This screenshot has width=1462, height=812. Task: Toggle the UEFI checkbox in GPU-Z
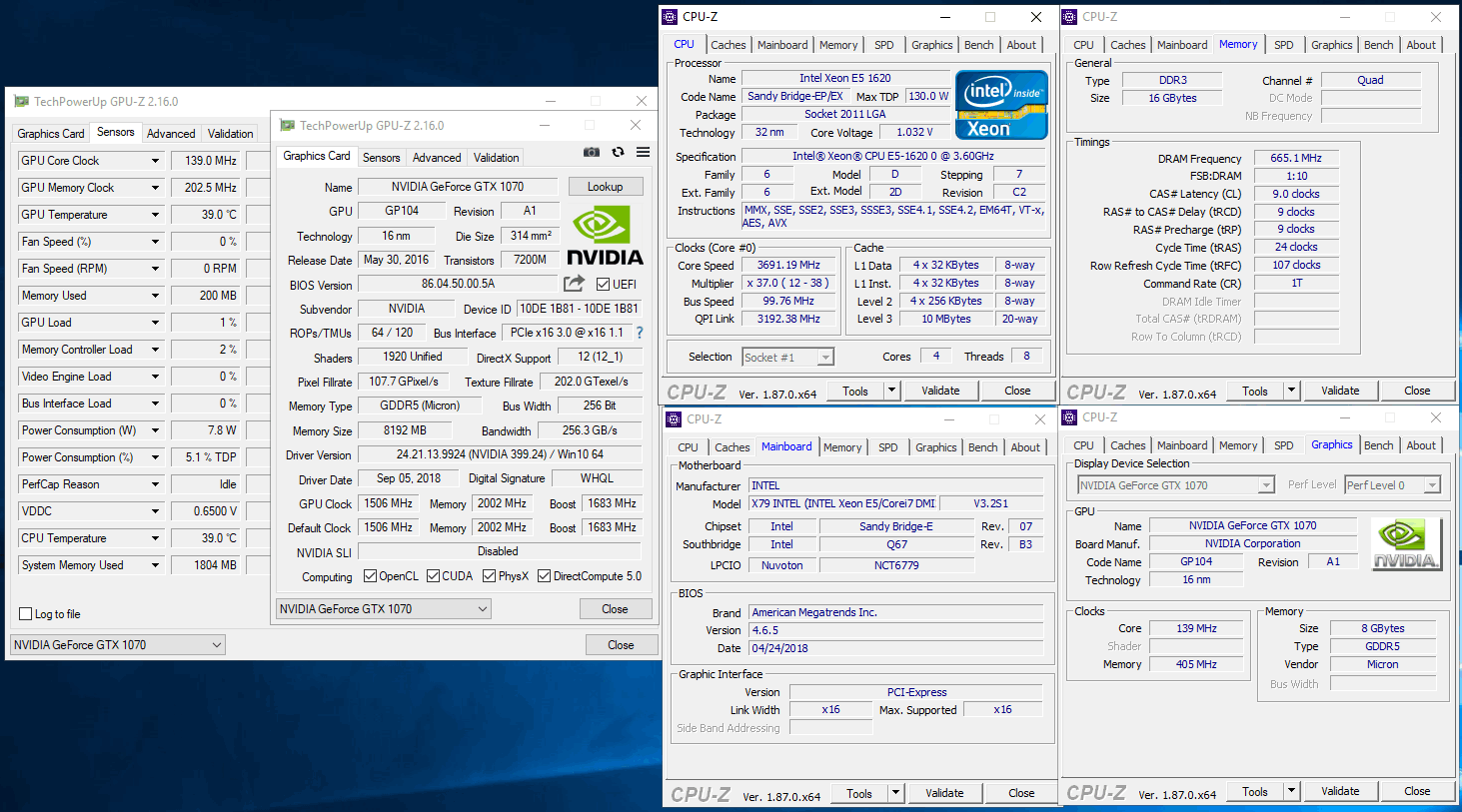603,285
